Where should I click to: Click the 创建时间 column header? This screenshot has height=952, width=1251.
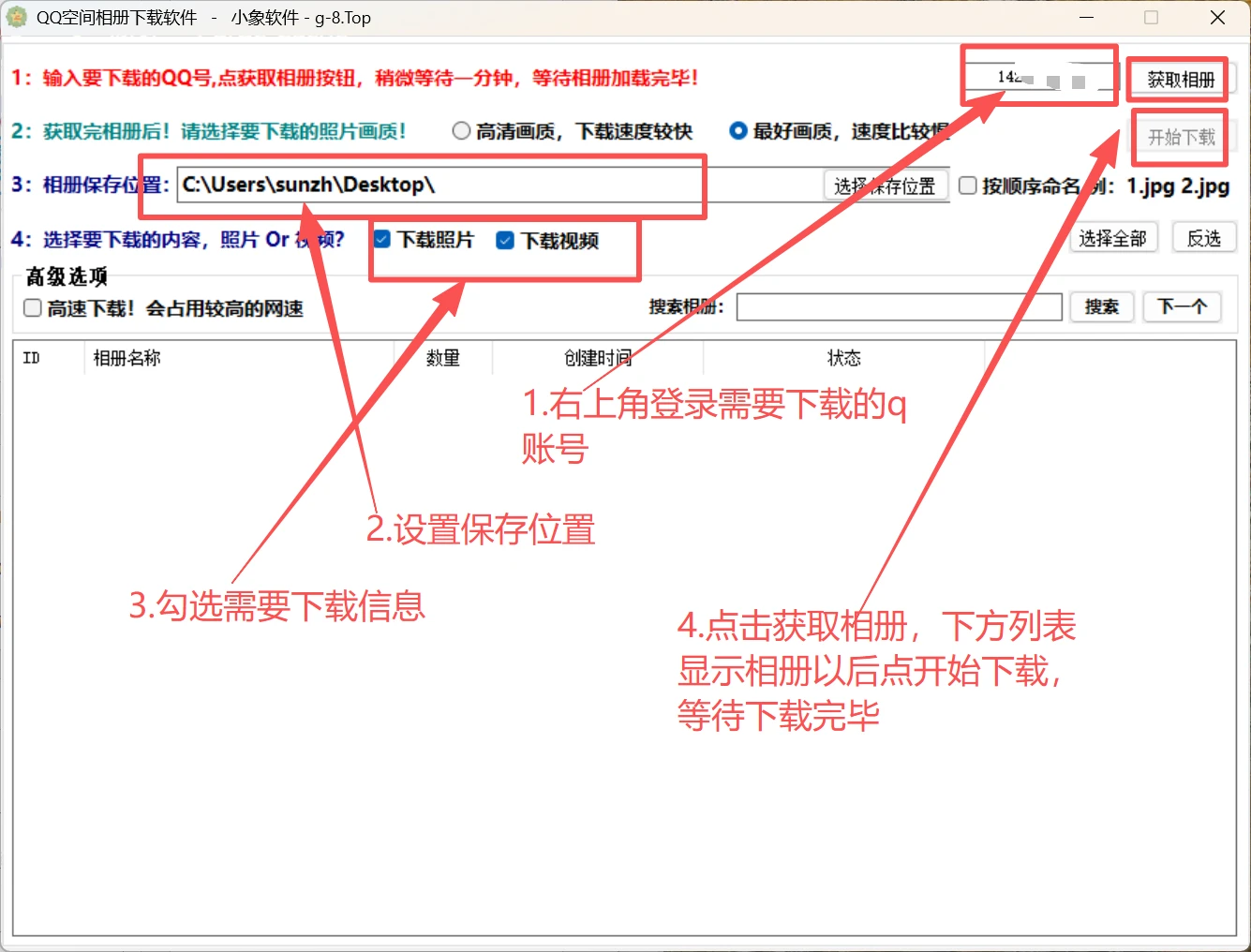pyautogui.click(x=598, y=358)
